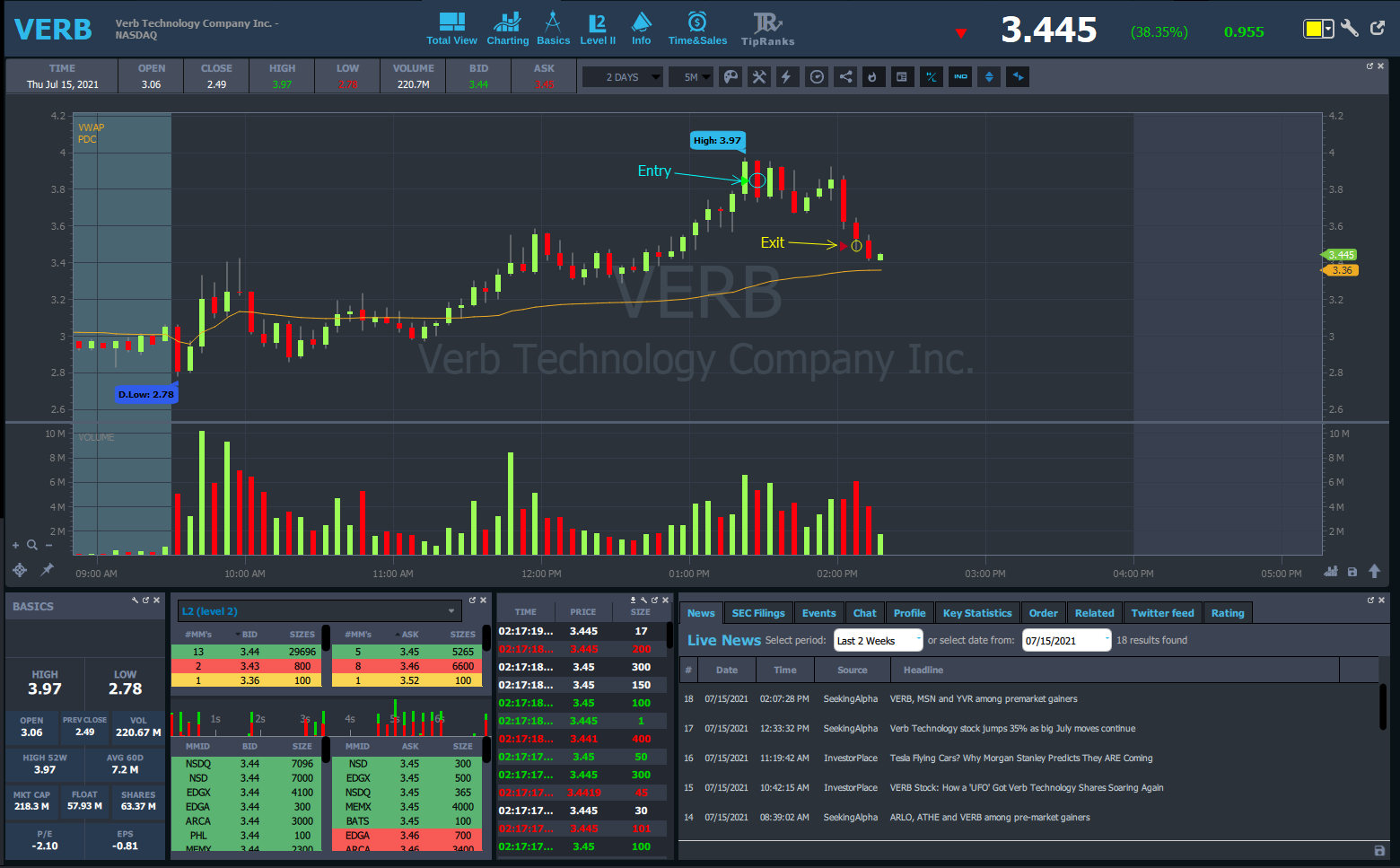Switch to the SEC Filings tab
Screen dimensions: 1400x868
tap(758, 613)
